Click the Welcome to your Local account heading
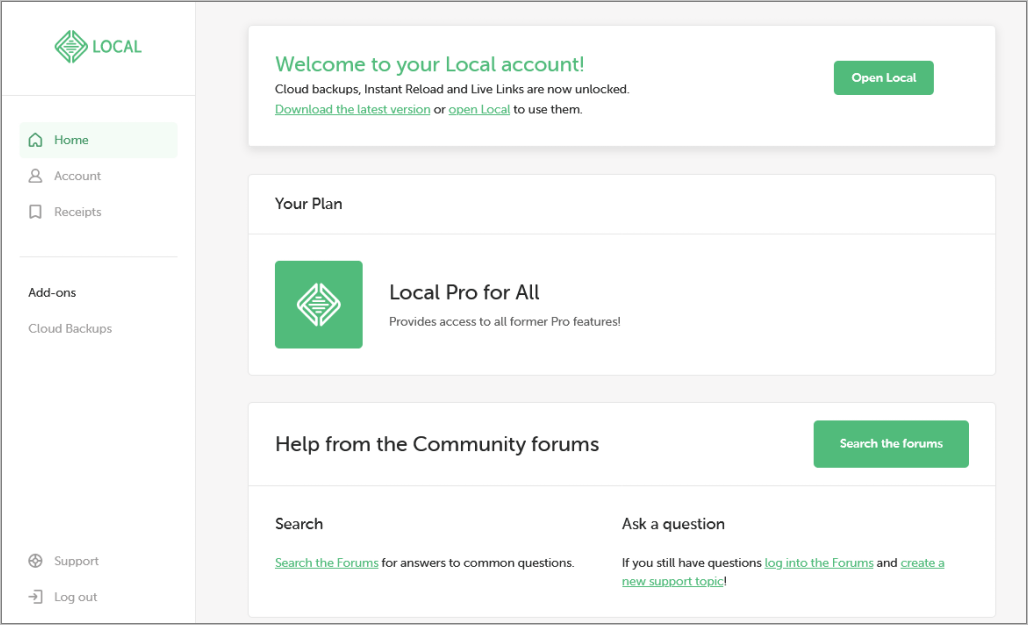 (429, 64)
